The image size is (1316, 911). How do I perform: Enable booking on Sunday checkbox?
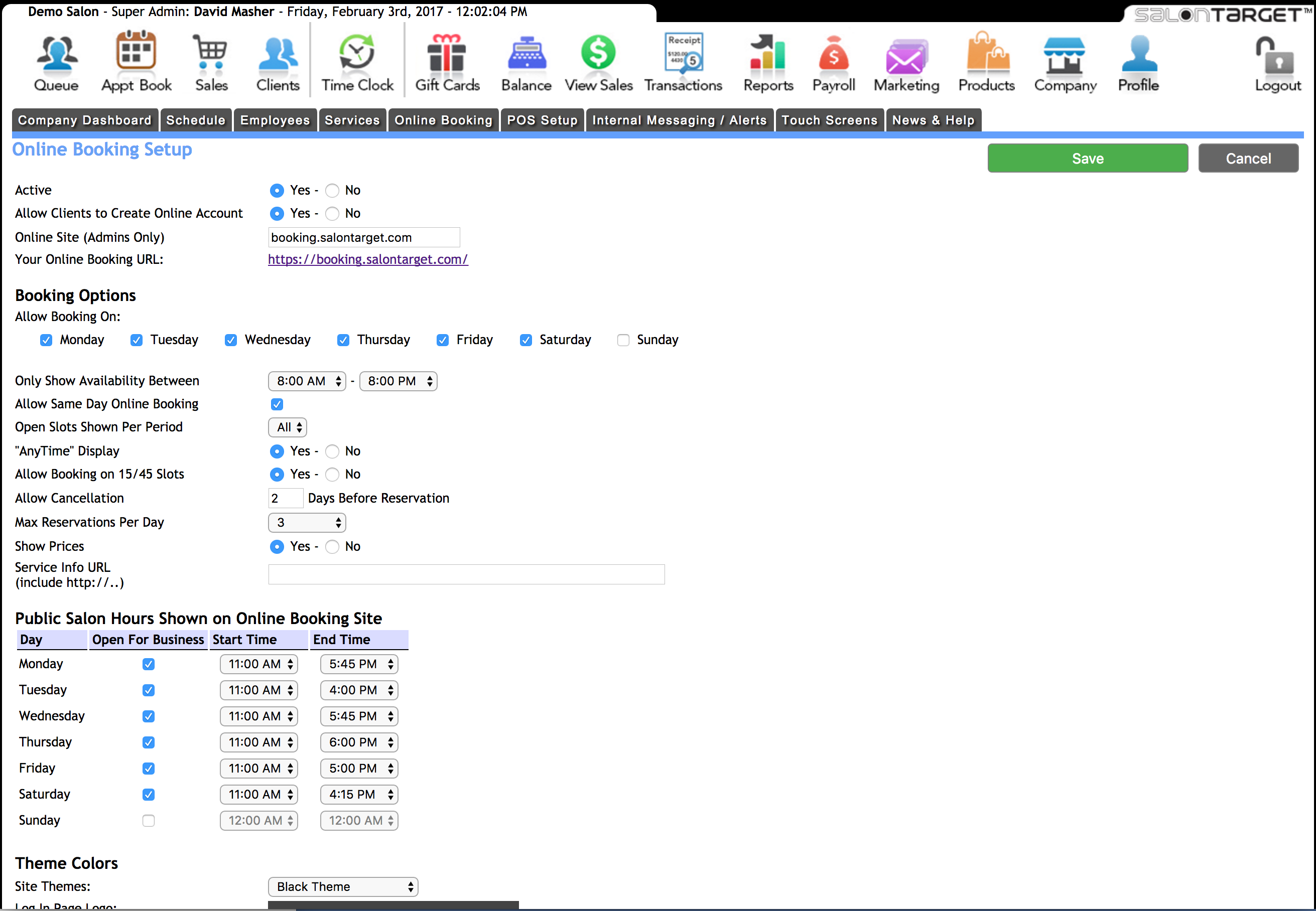[623, 340]
